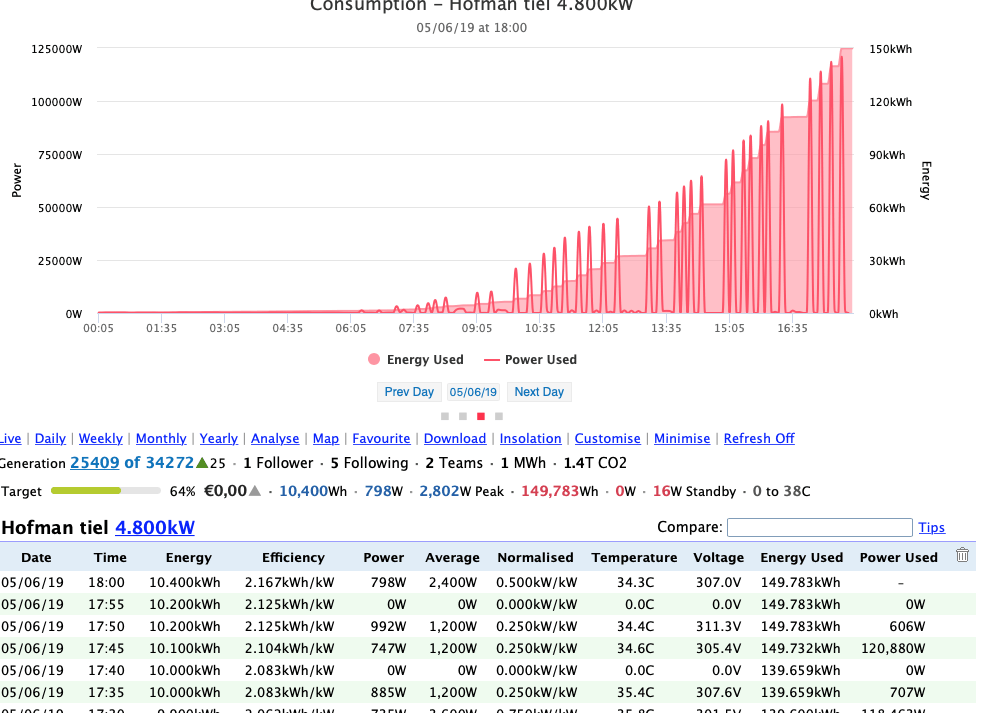The height and width of the screenshot is (713, 993).
Task: Click the 311.3V voltage cell
Action: [718, 626]
